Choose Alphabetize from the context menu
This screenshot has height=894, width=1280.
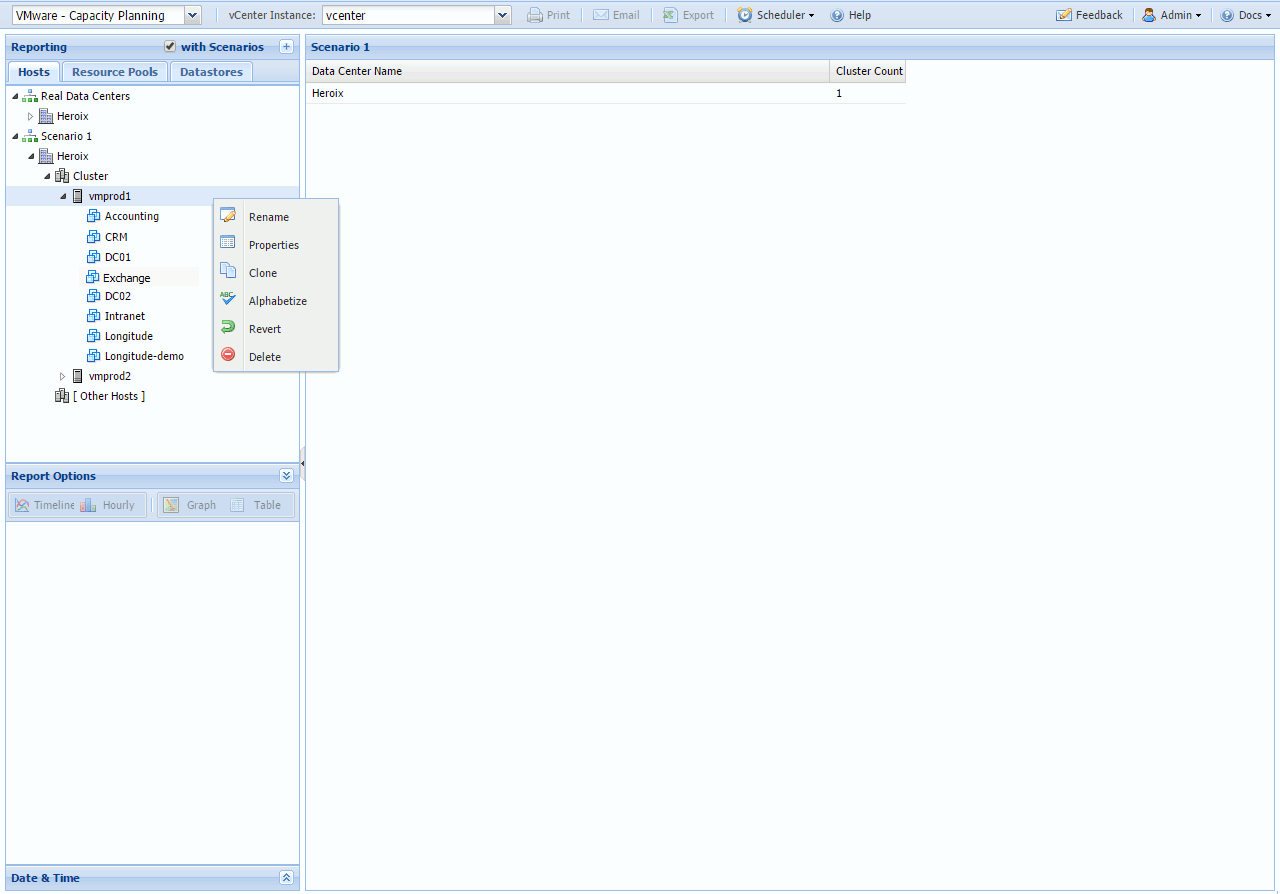click(x=276, y=301)
